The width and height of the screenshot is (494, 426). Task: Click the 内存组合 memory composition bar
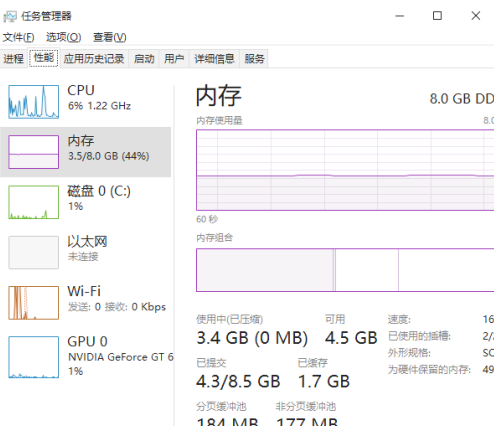click(x=345, y=270)
